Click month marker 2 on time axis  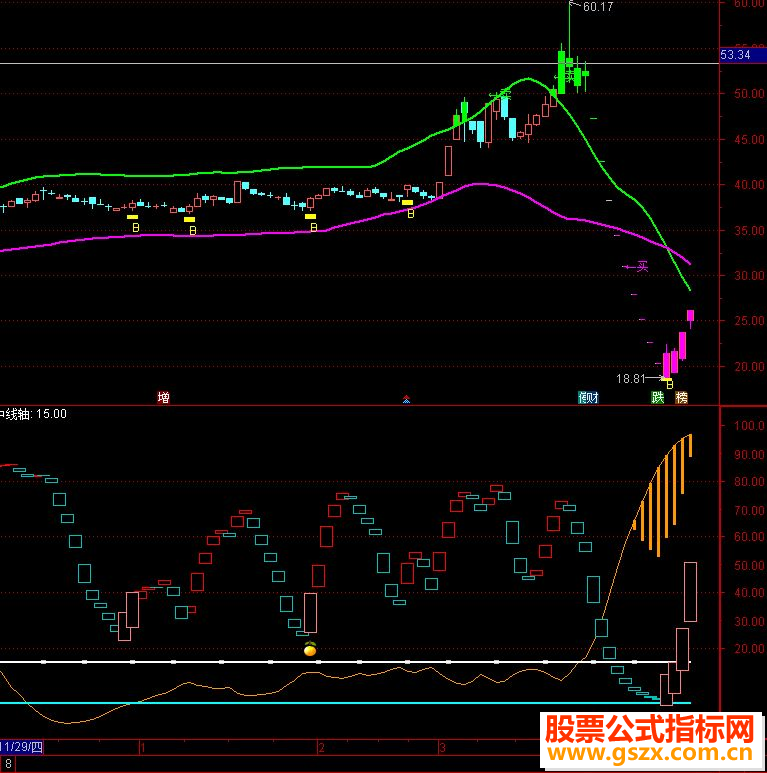pos(321,748)
